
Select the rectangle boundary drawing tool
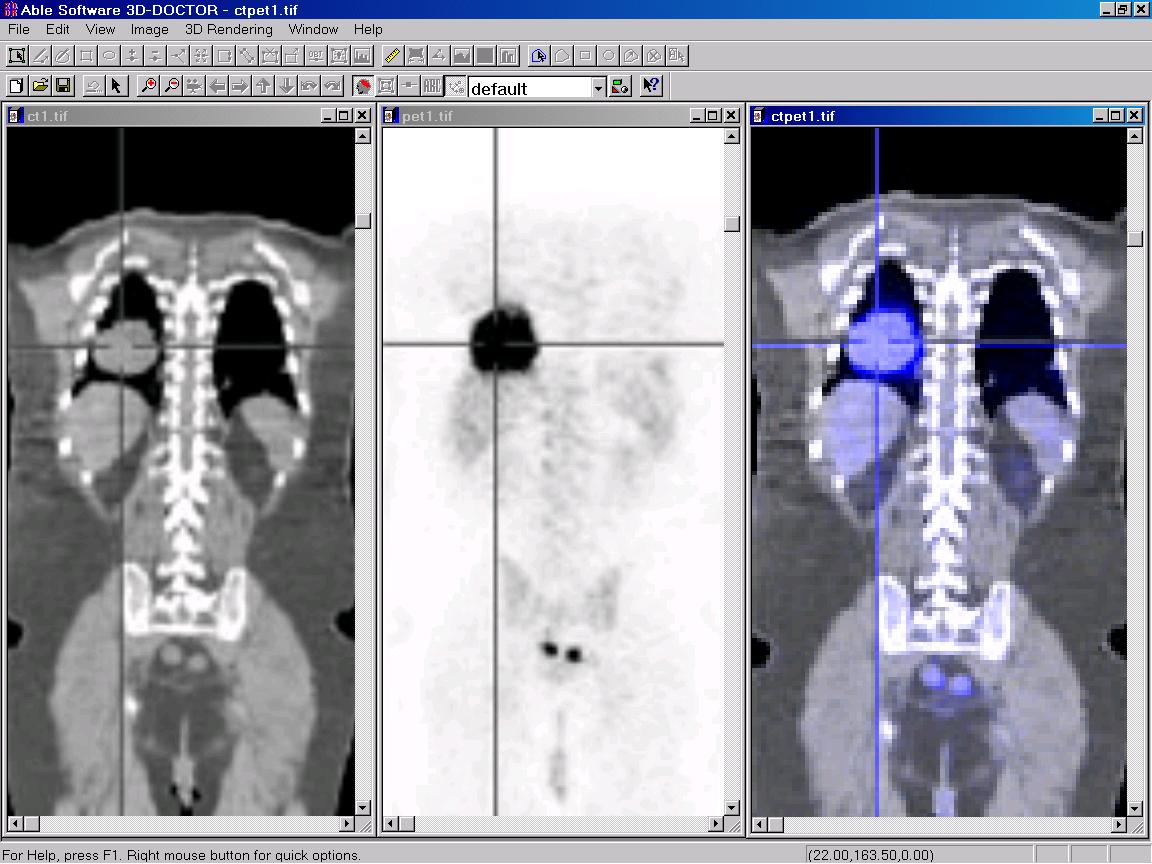[86, 56]
